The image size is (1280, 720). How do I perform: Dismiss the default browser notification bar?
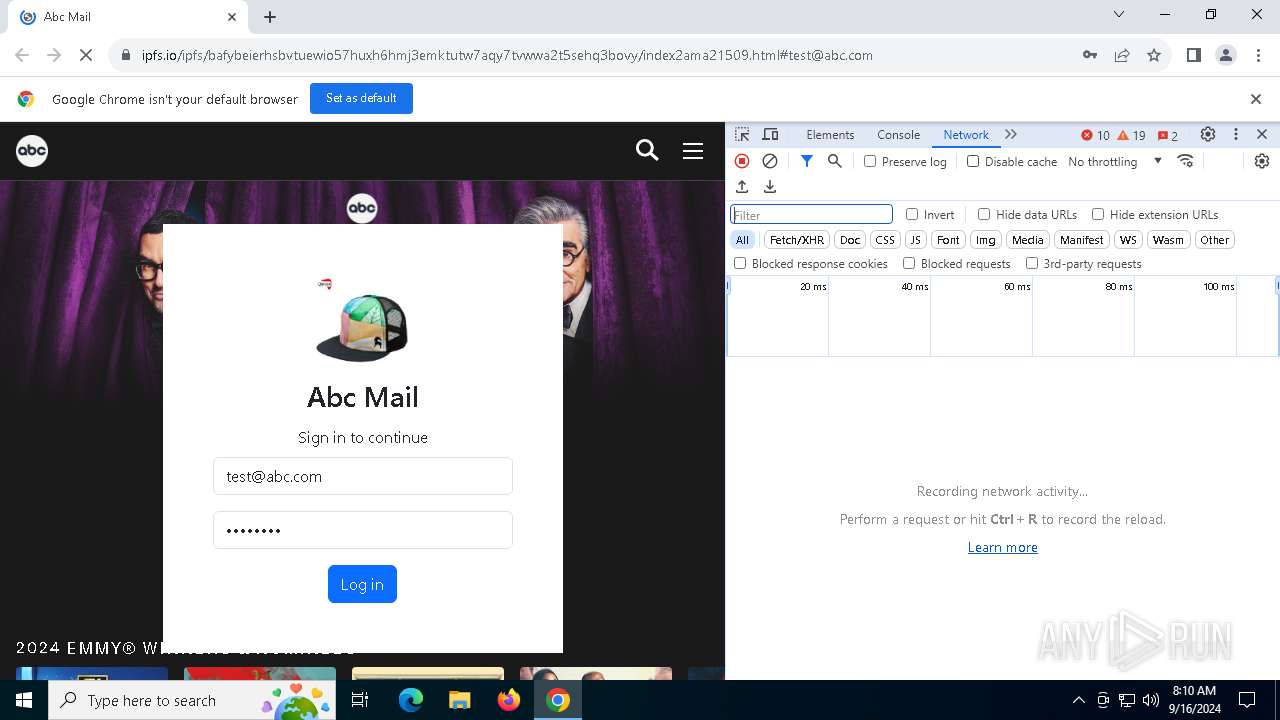(x=1256, y=98)
